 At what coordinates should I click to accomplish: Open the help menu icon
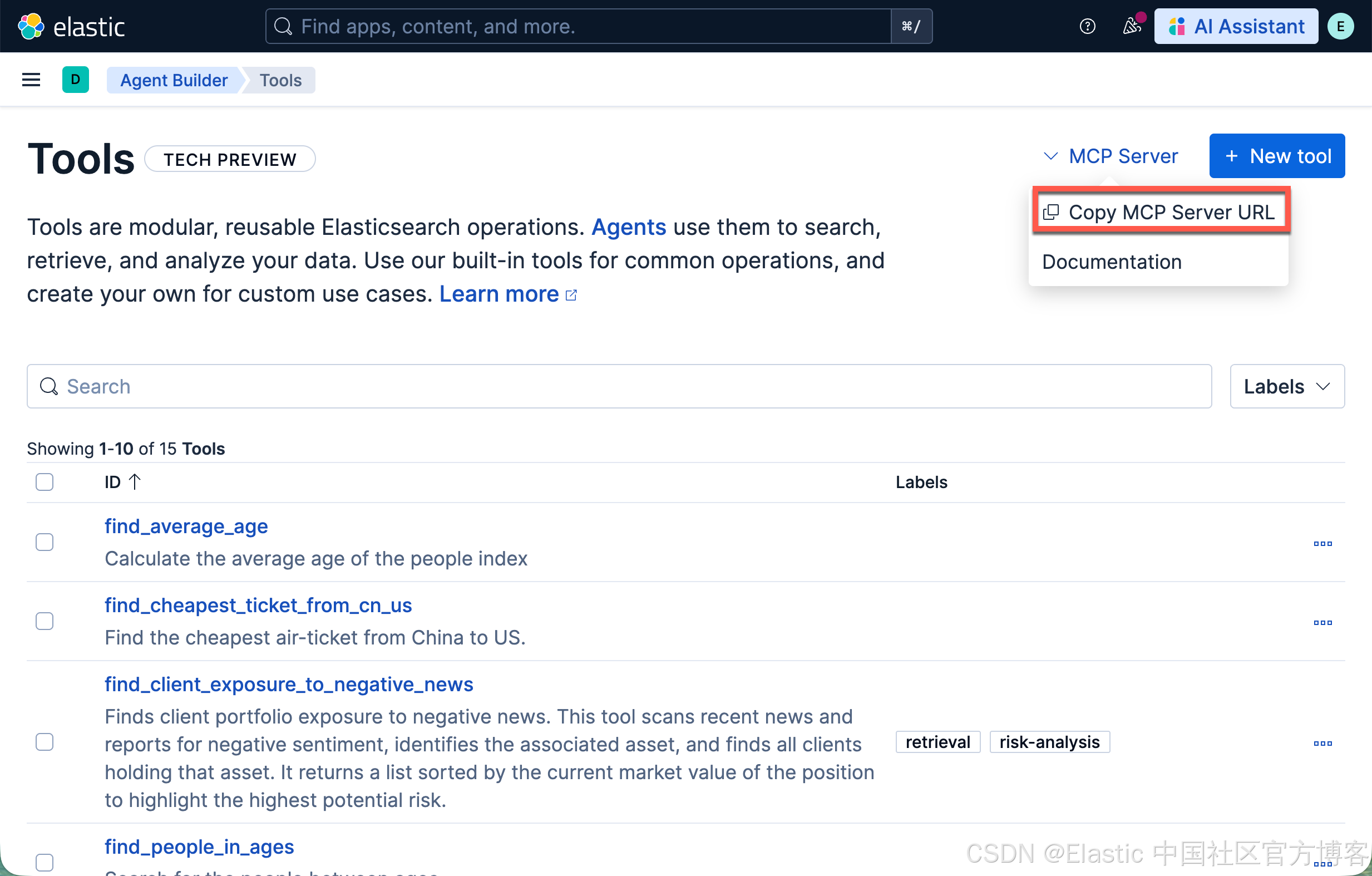(x=1087, y=26)
